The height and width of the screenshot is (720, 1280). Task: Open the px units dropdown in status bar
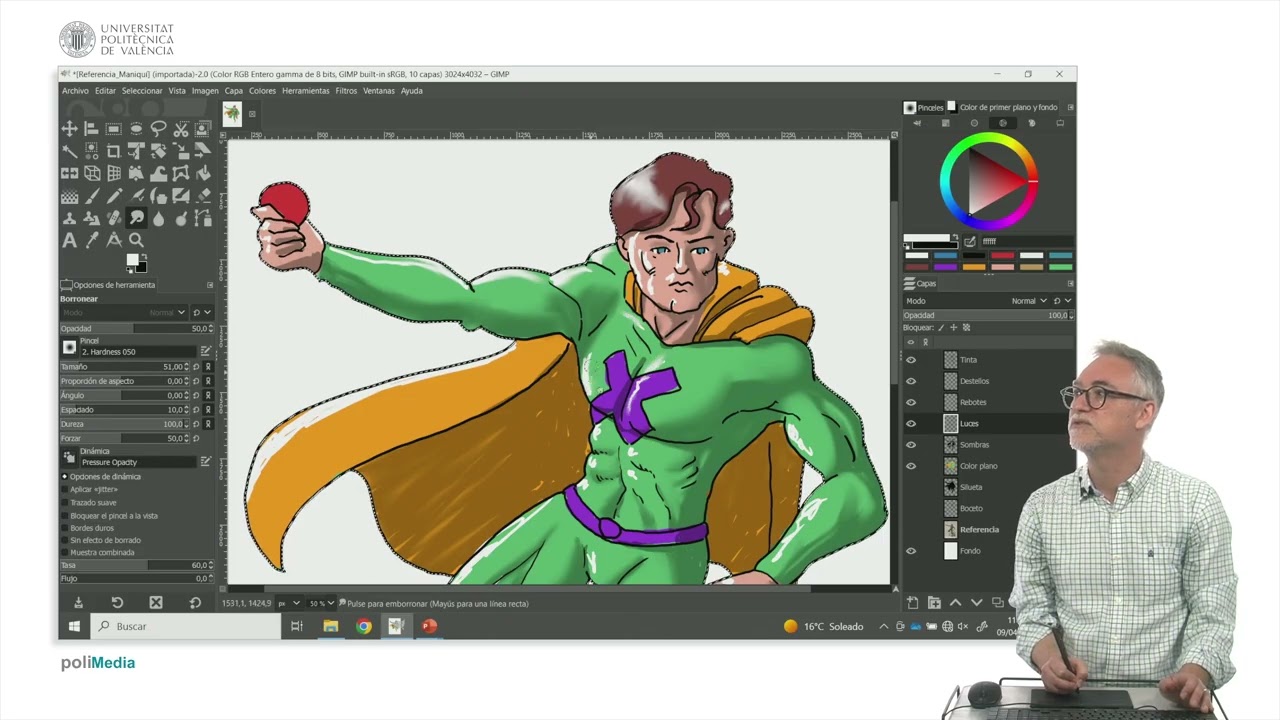[x=288, y=603]
